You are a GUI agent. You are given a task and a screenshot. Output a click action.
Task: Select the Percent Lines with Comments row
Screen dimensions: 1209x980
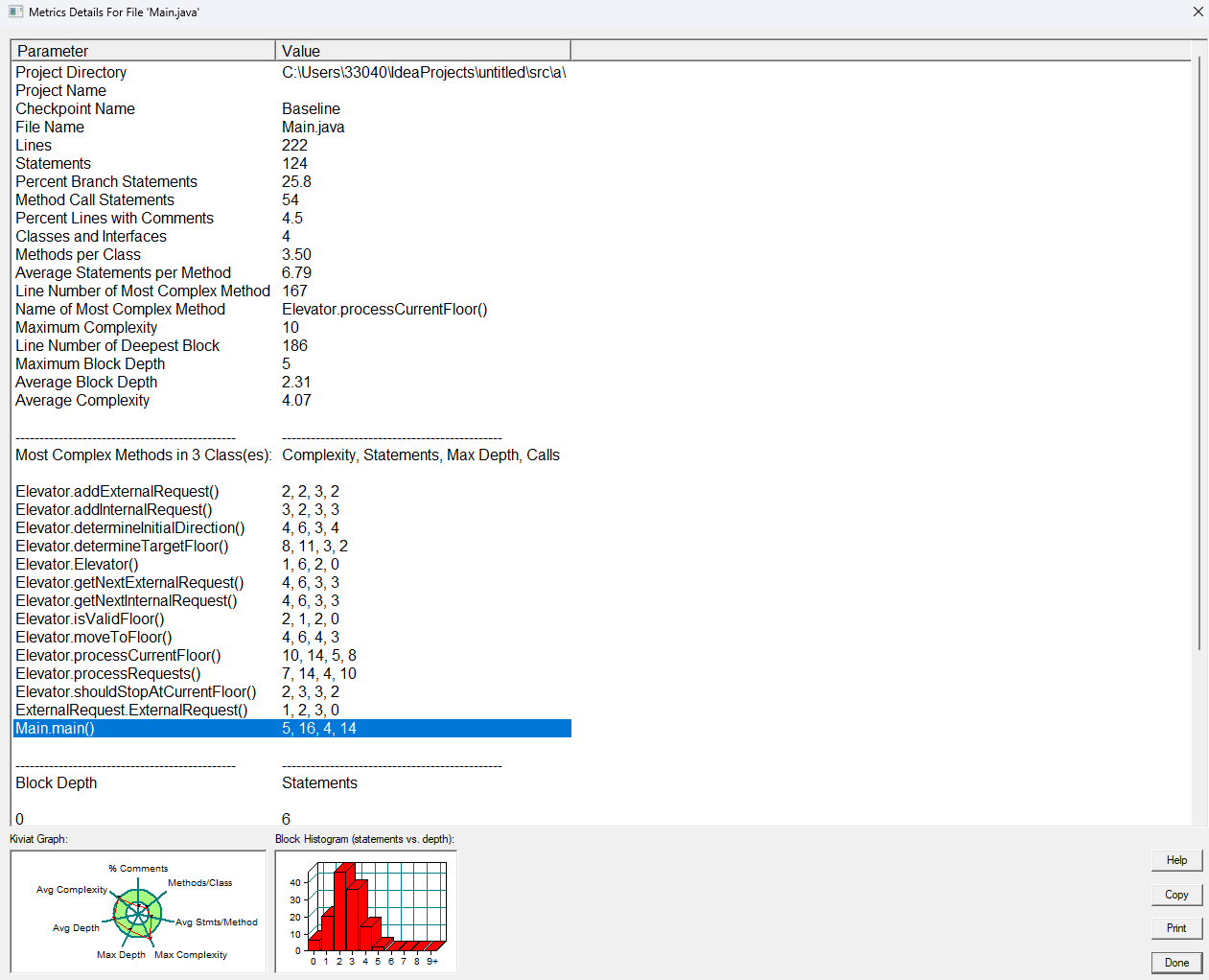(x=292, y=219)
